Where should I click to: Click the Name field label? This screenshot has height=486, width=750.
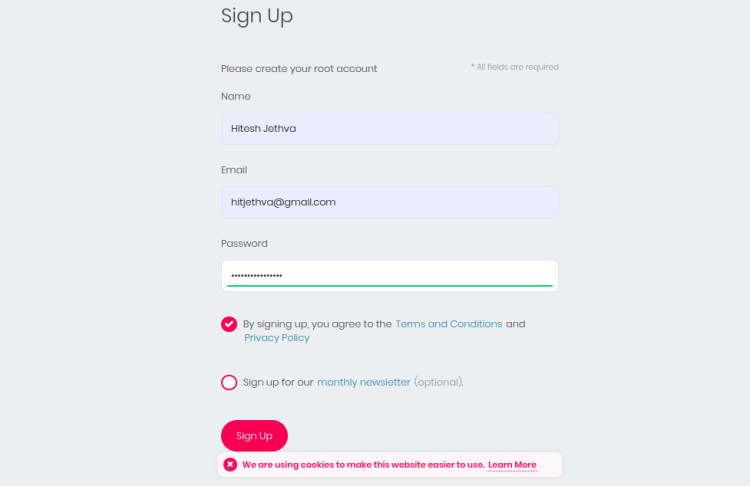point(236,97)
